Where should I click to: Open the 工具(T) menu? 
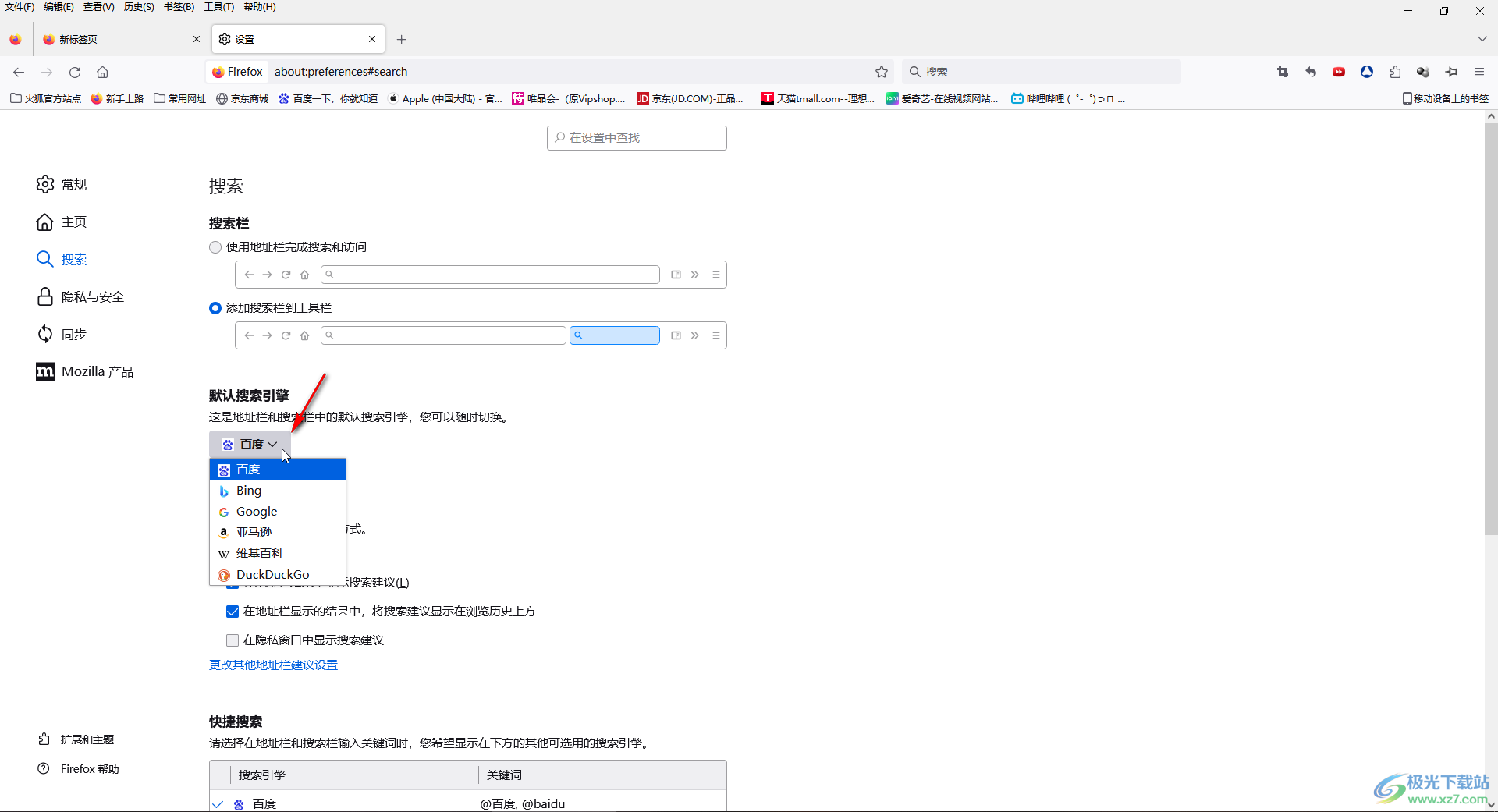coord(218,7)
